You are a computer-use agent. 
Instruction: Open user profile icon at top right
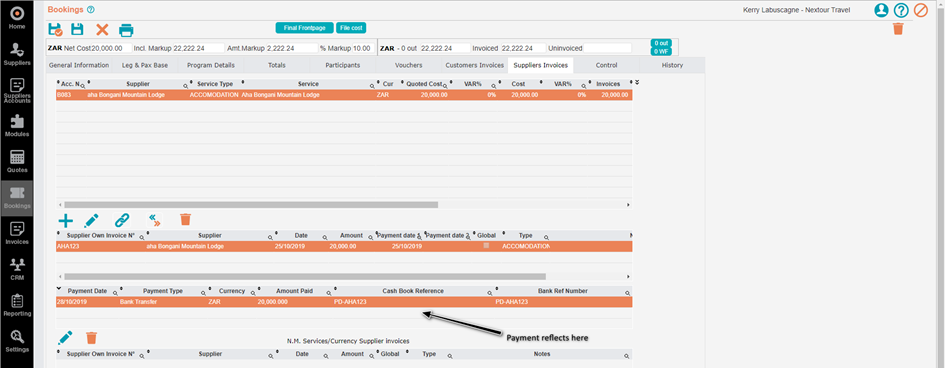pos(881,10)
